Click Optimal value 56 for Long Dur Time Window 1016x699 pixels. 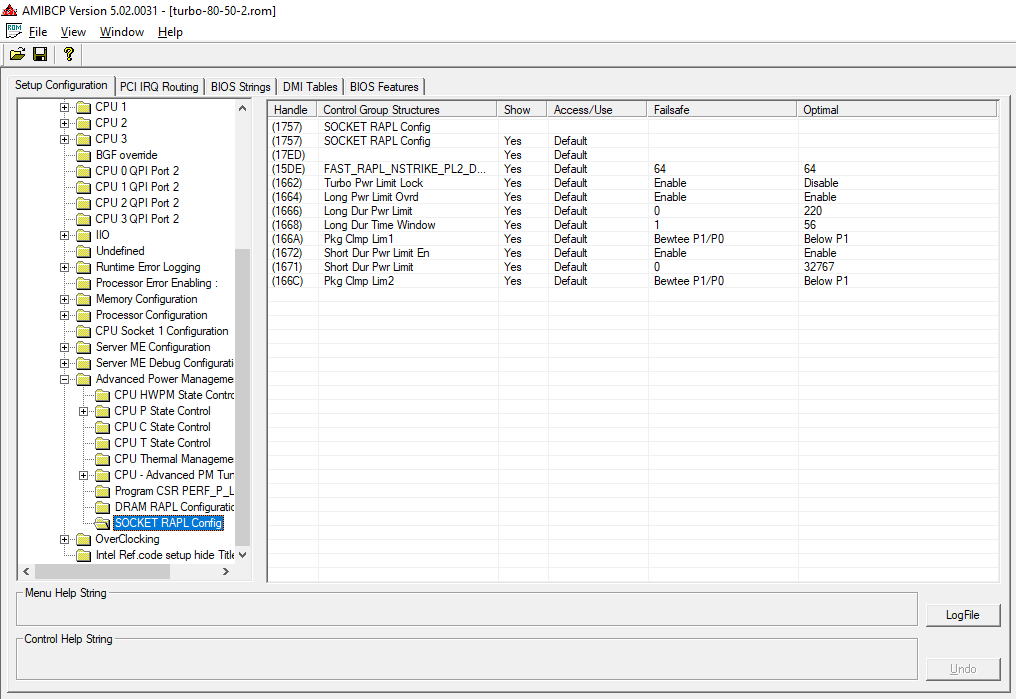(810, 225)
